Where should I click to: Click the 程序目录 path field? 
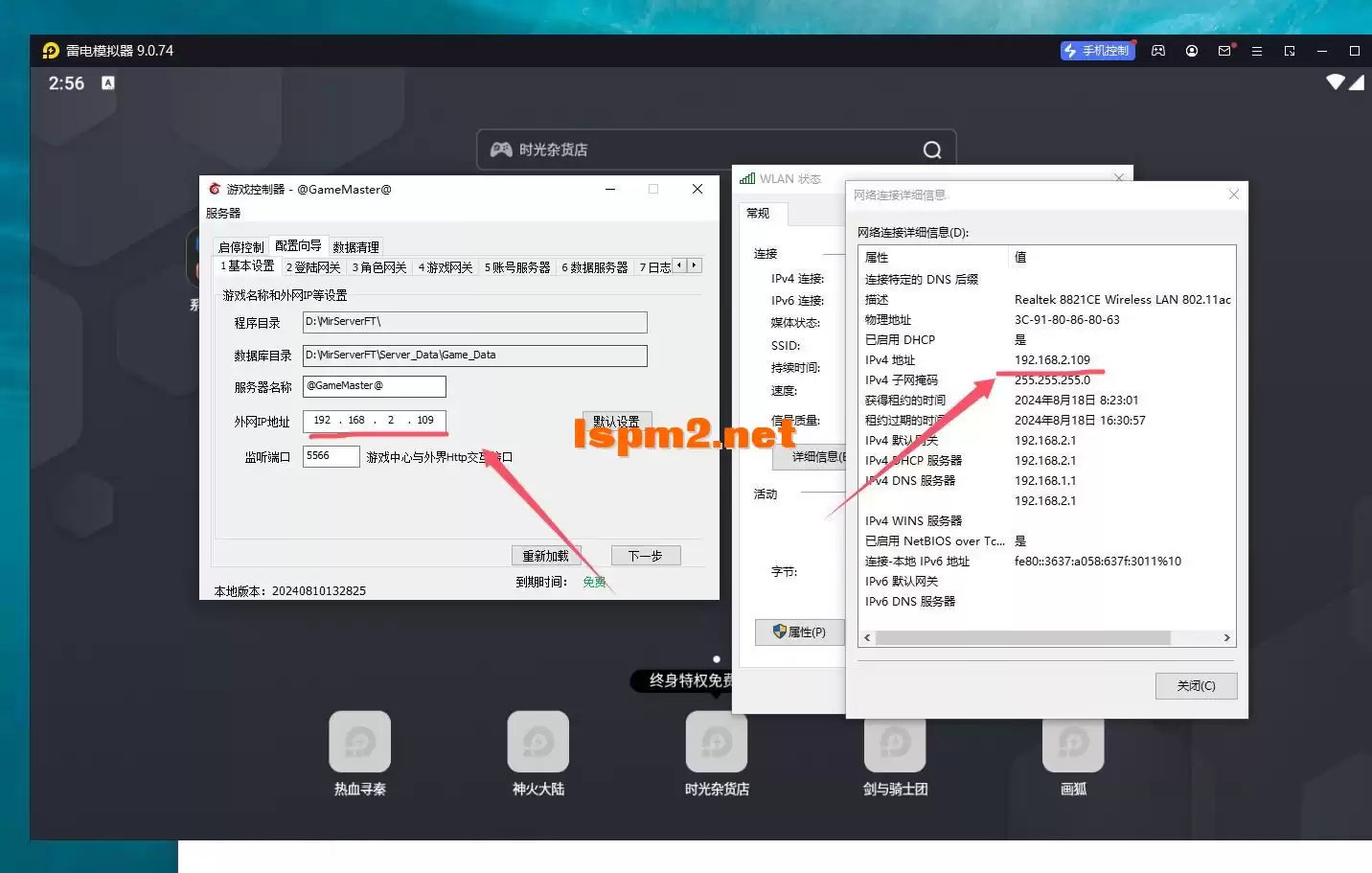click(474, 322)
